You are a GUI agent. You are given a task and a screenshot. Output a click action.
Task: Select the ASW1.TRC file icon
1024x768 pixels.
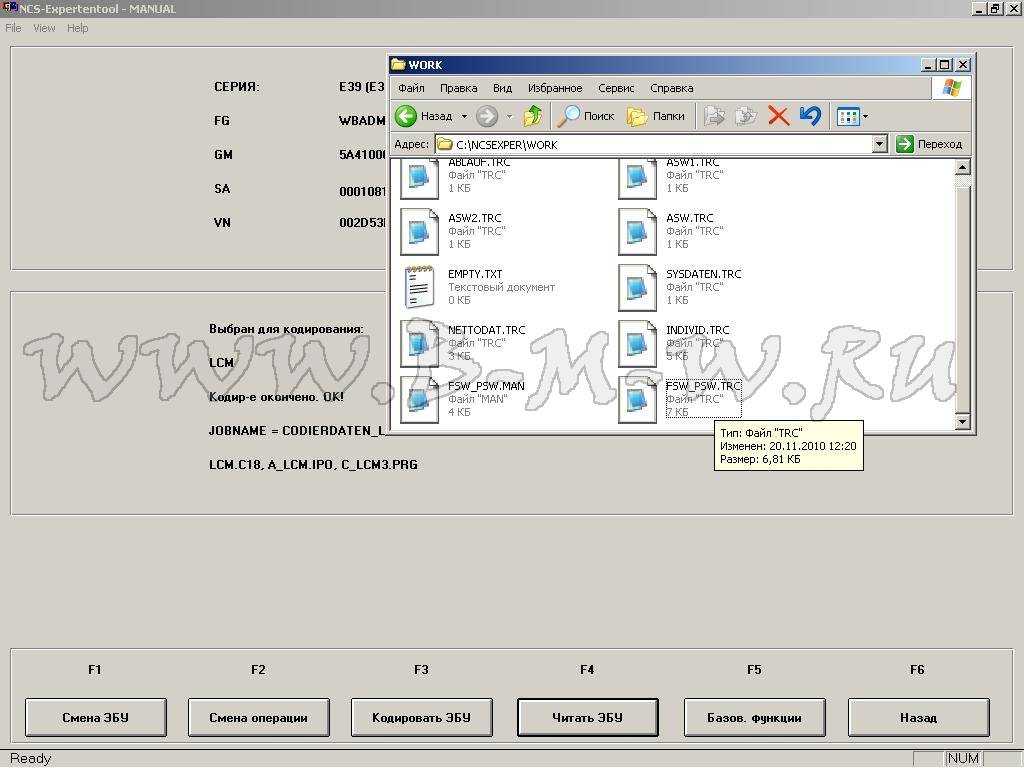click(637, 178)
